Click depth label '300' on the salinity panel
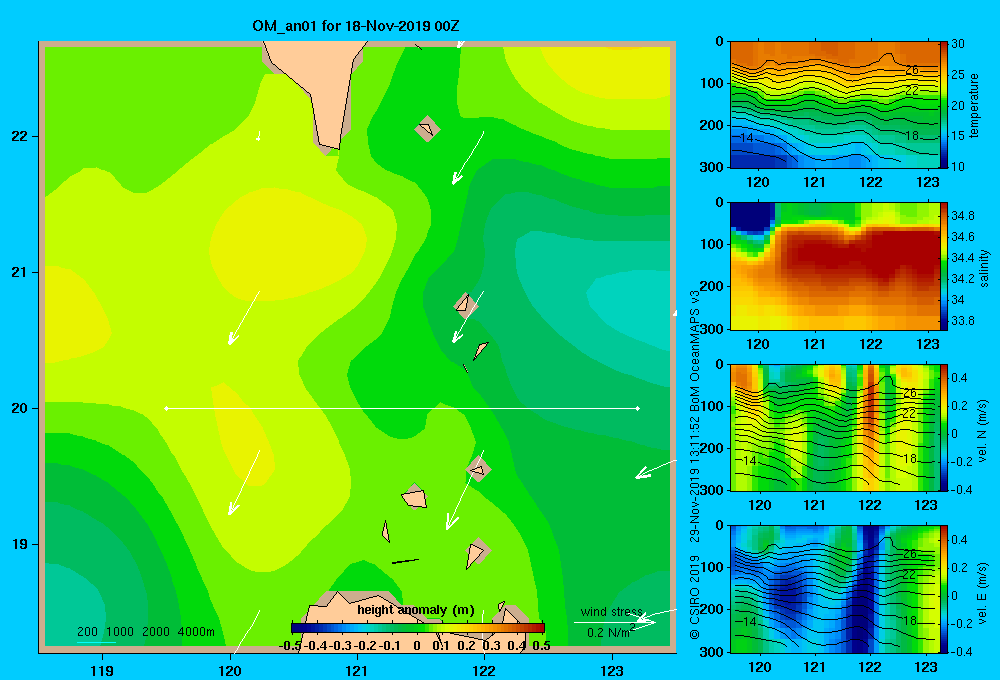Image resolution: width=1000 pixels, height=680 pixels. click(x=712, y=329)
